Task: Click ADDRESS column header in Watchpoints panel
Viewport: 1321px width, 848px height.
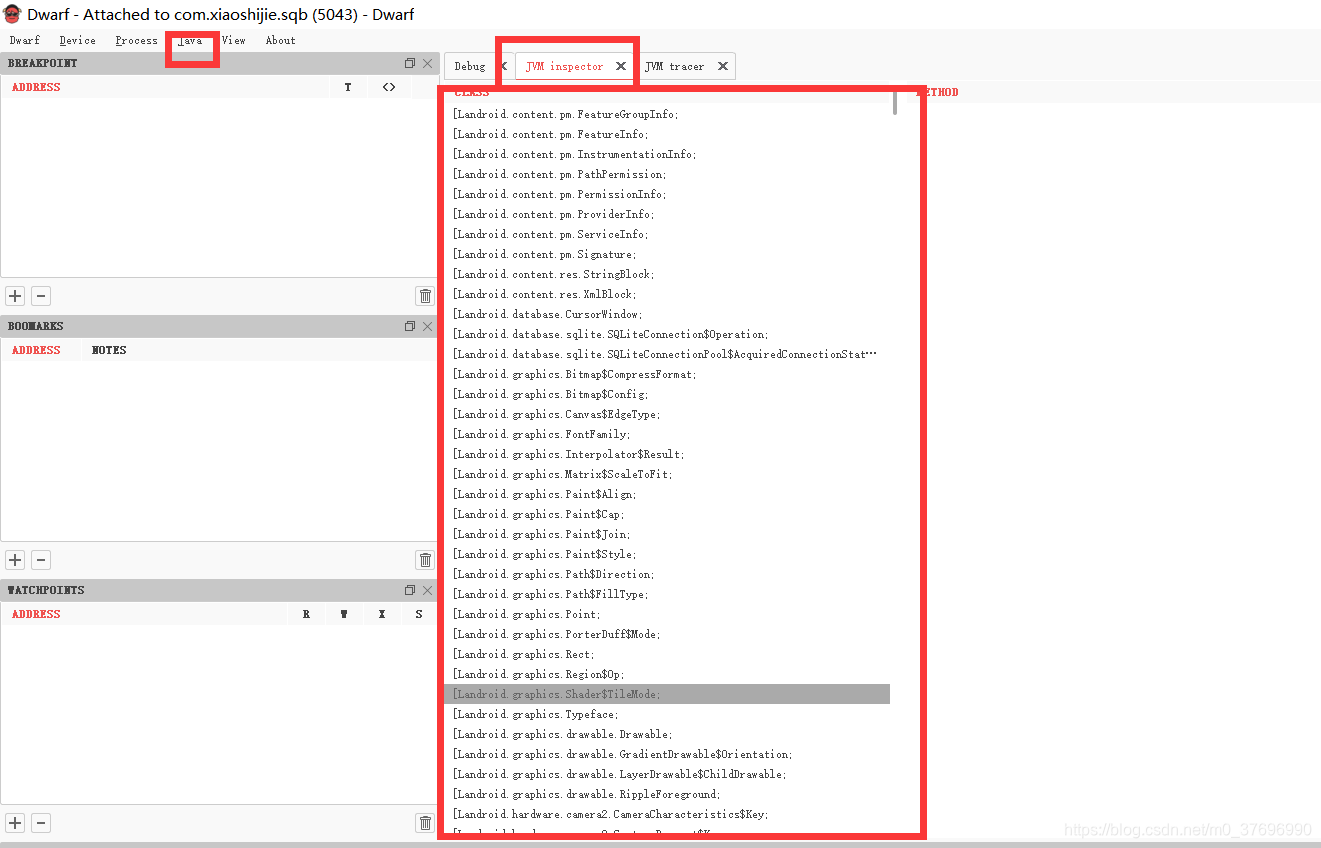Action: point(36,614)
